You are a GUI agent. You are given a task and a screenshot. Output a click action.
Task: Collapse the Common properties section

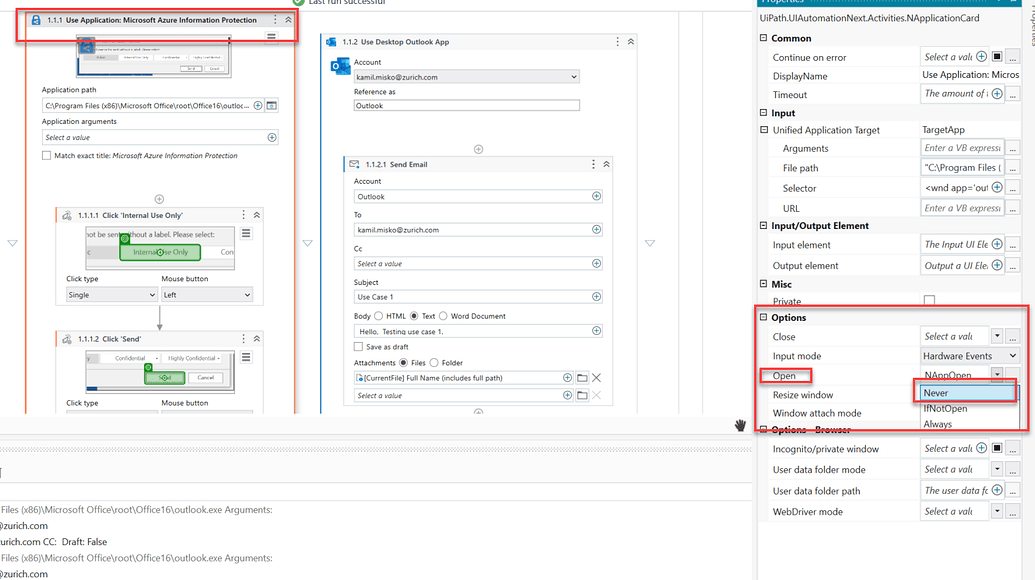click(764, 38)
